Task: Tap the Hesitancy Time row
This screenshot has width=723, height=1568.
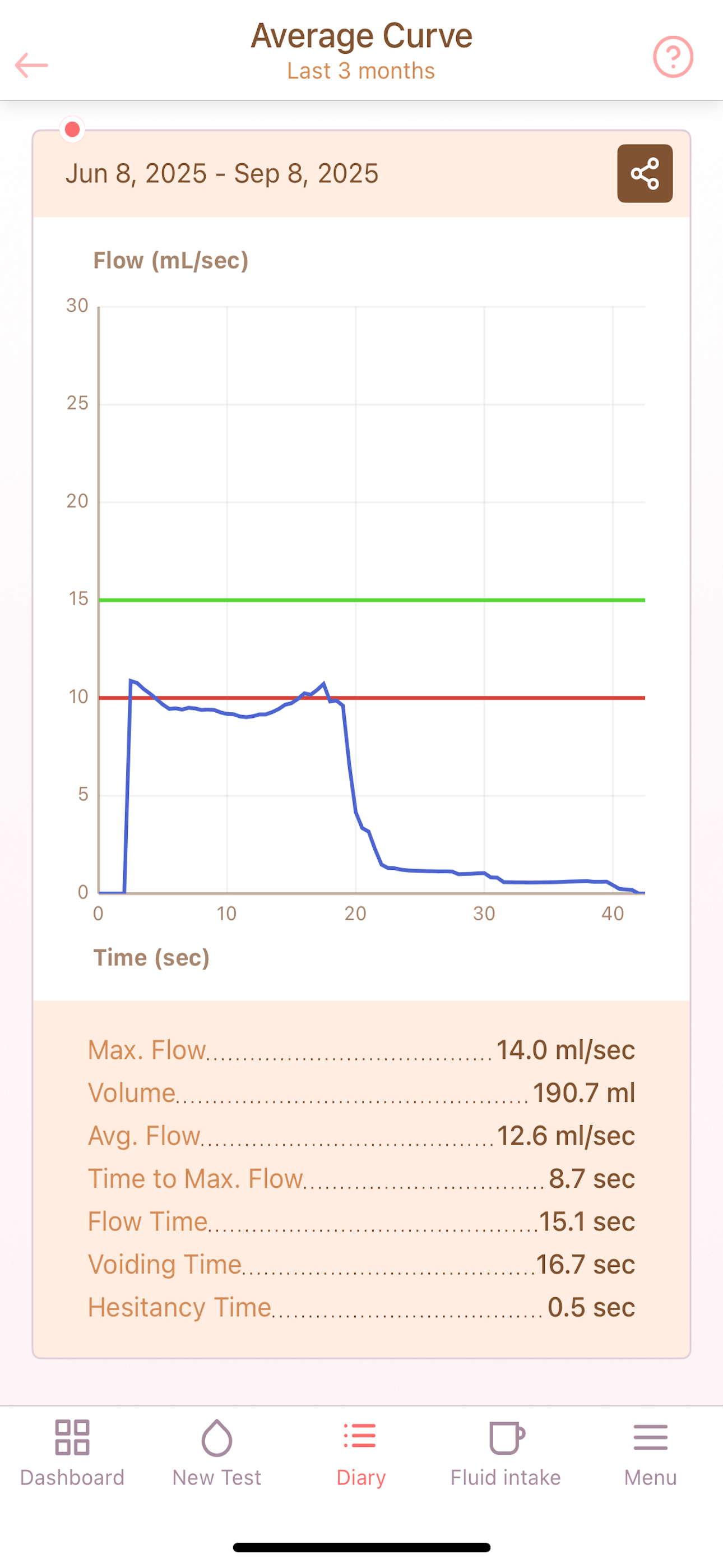Action: pos(361,1307)
